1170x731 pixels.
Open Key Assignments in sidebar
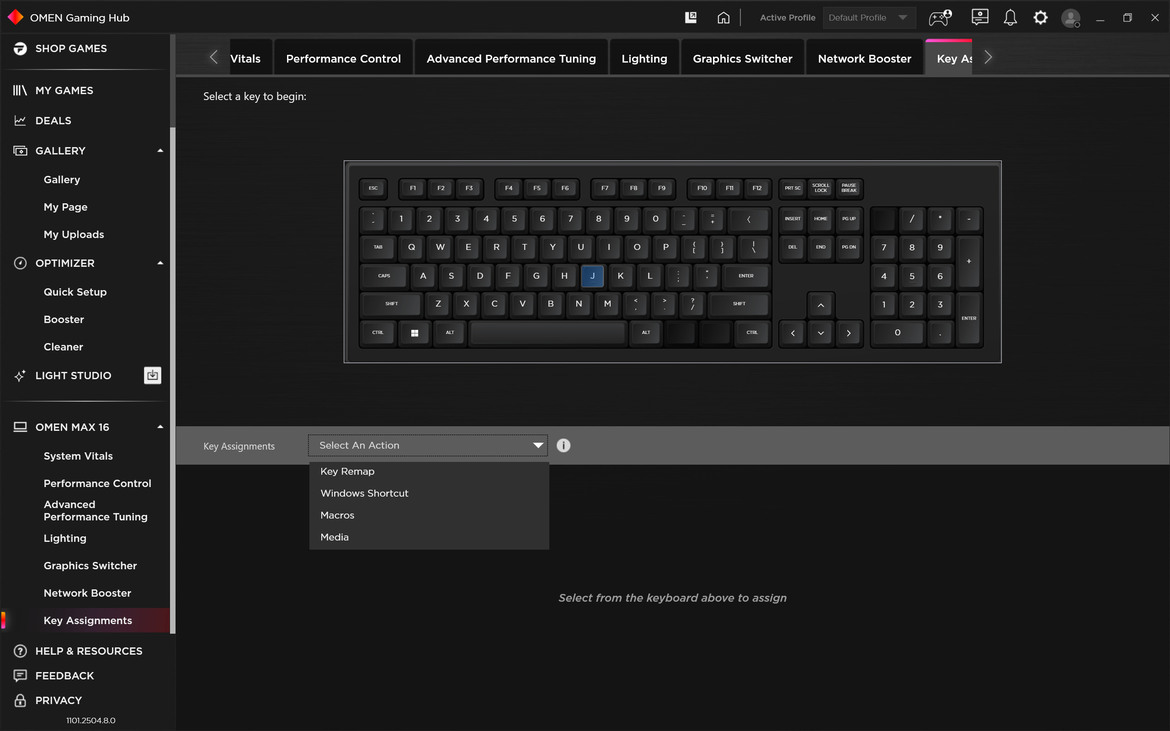85,621
